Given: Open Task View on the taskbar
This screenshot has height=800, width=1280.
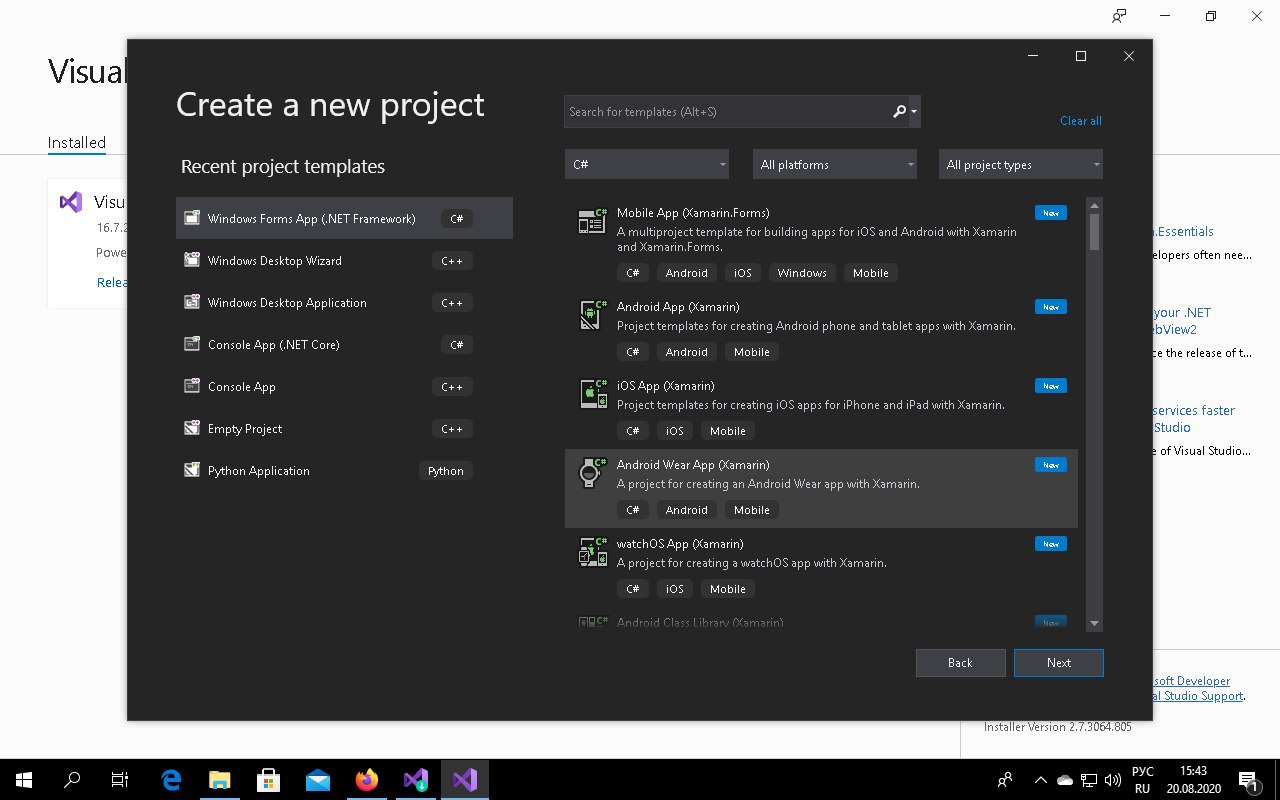Looking at the screenshot, I should (120, 780).
